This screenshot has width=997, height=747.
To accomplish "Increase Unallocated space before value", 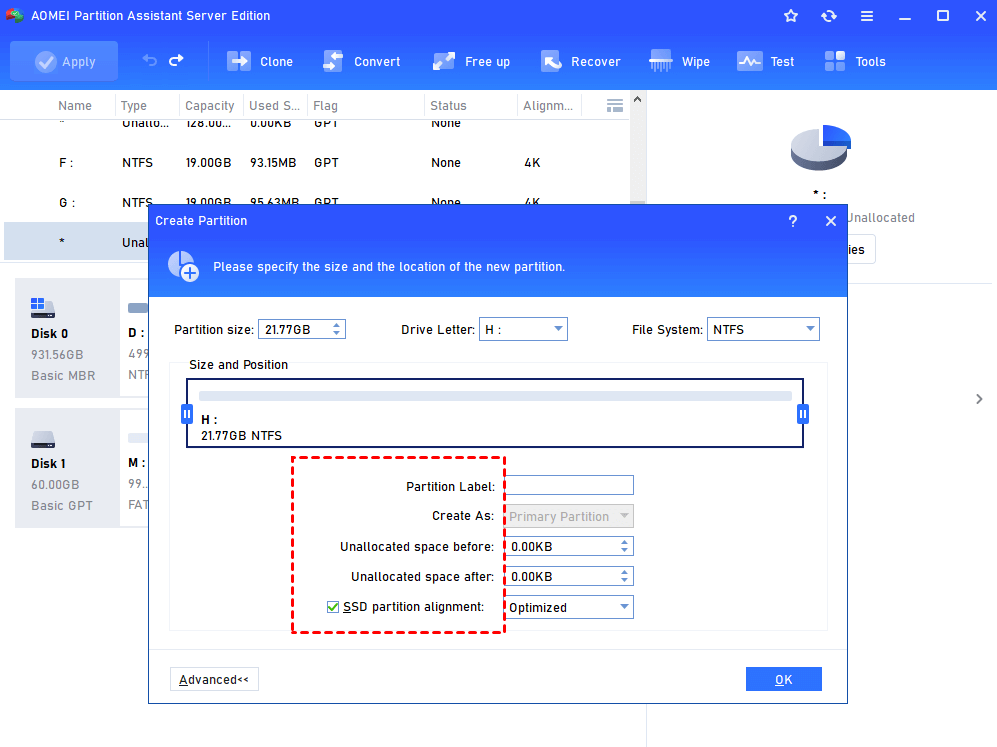I will coord(624,542).
